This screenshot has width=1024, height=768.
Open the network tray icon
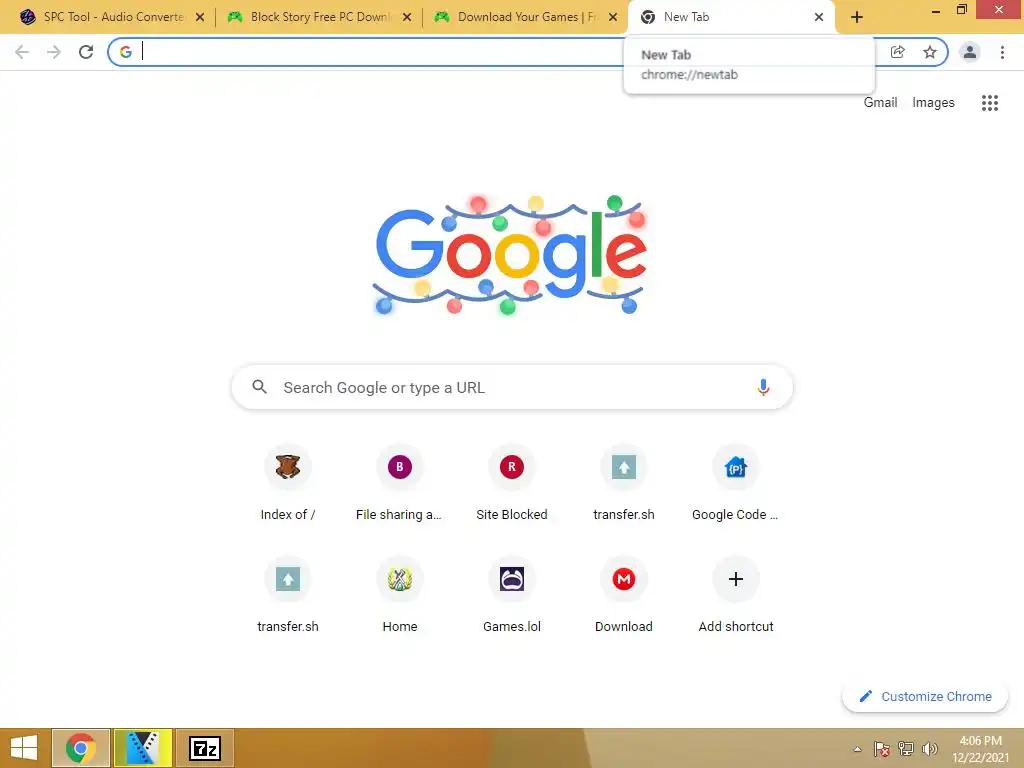[906, 749]
